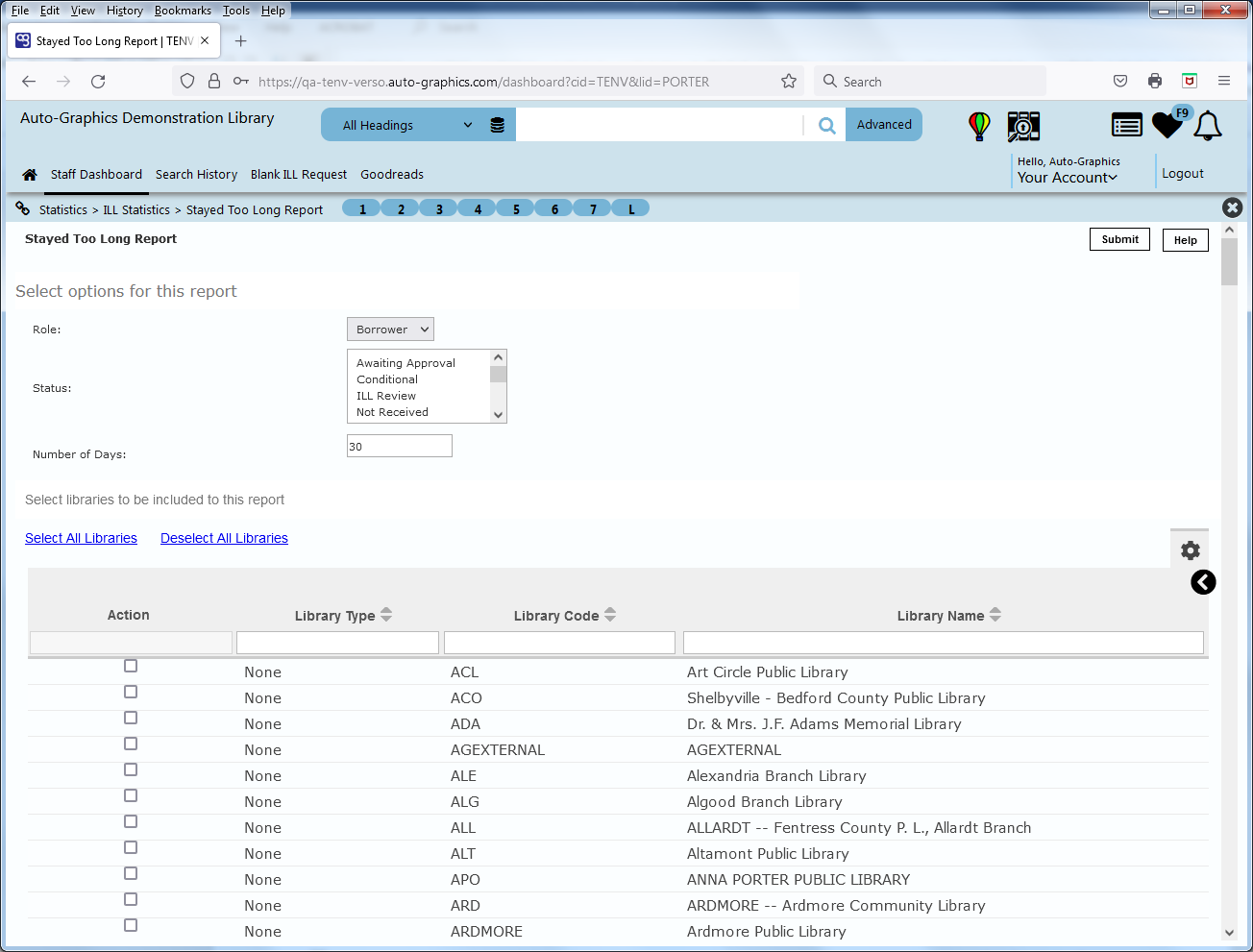Expand the All Headings search dropdown
The image size is (1253, 952).
(408, 125)
